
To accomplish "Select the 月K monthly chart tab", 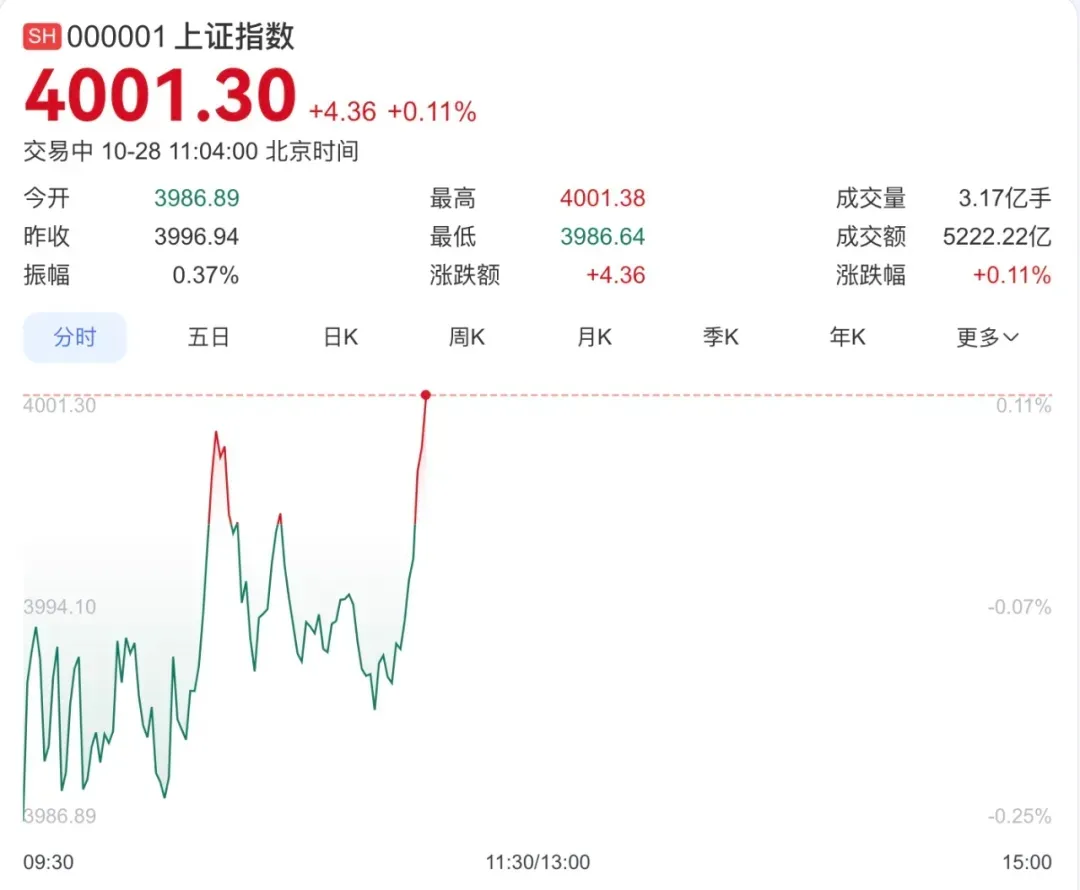I will click(594, 338).
